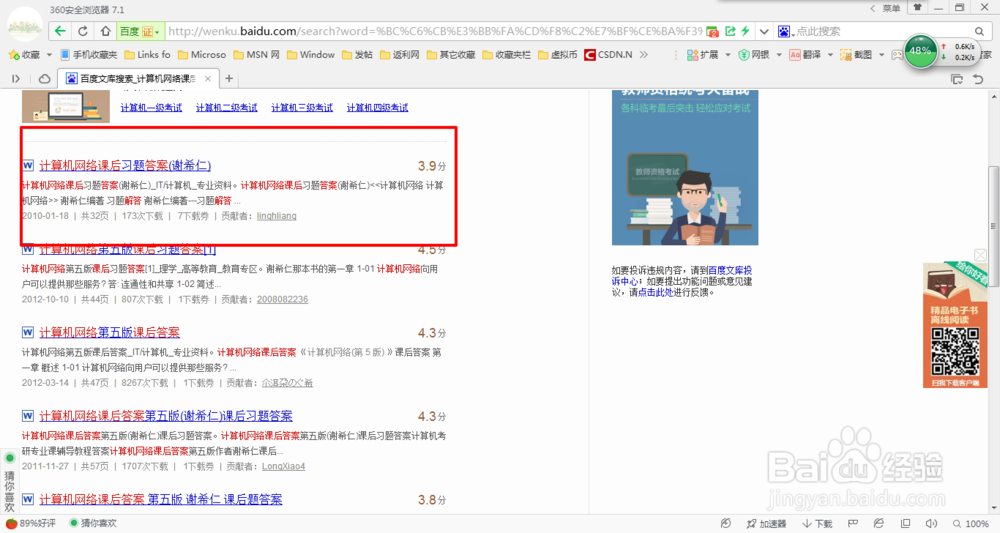The height and width of the screenshot is (533, 1000).
Task: Click the skin shirt icon in title bar
Action: pos(918,8)
